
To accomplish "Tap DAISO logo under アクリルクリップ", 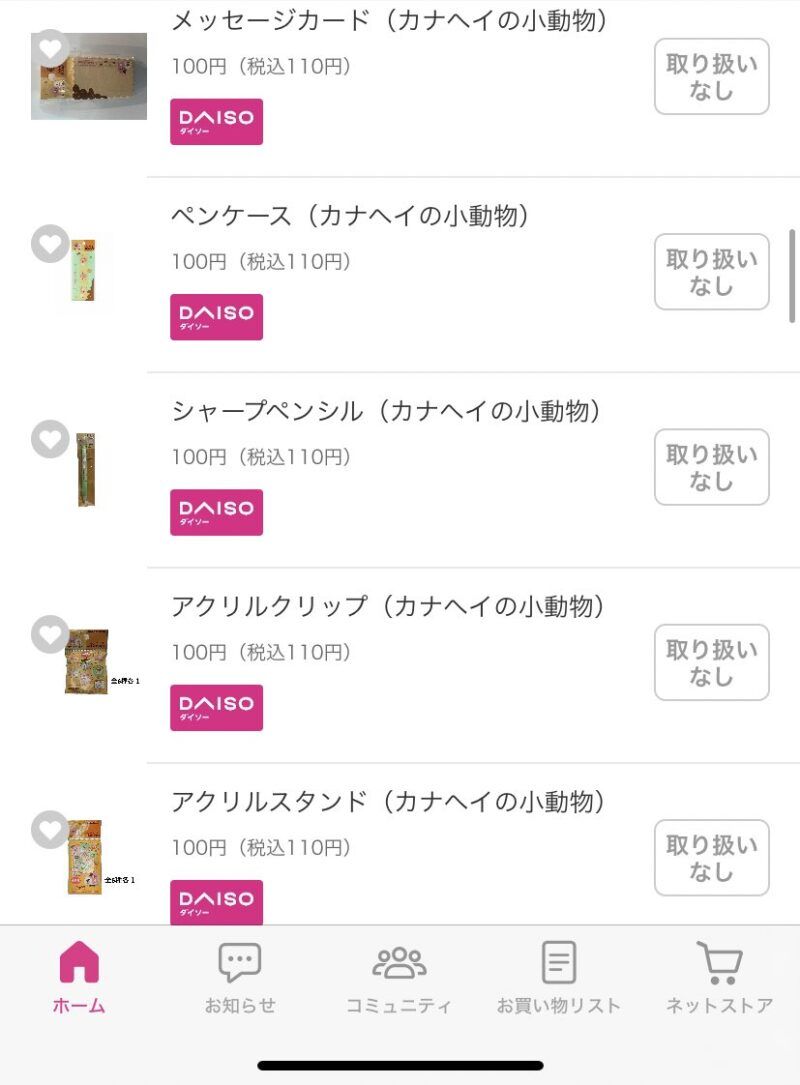I will (x=216, y=708).
